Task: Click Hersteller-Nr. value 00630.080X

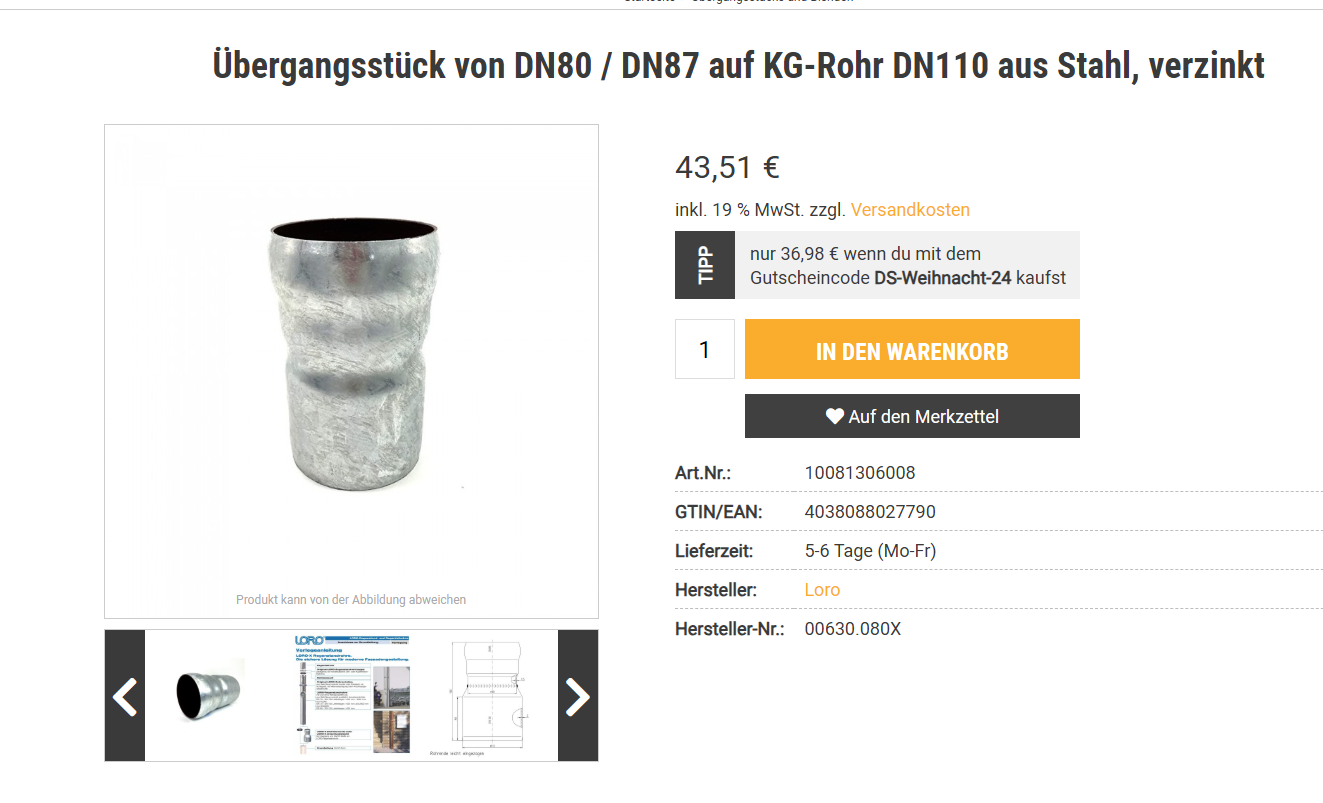Action: point(853,629)
